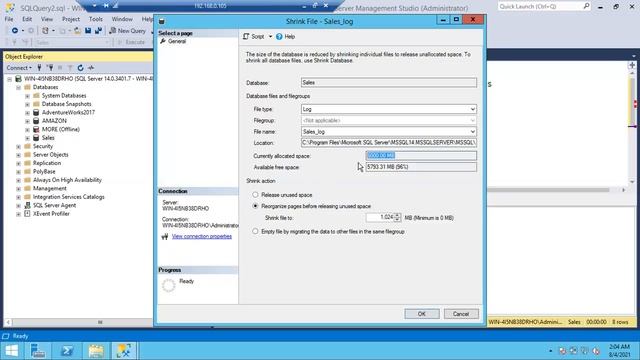Click the Save All icon in SSMS toolbar
This screenshot has width=640, height=360.
98,31
